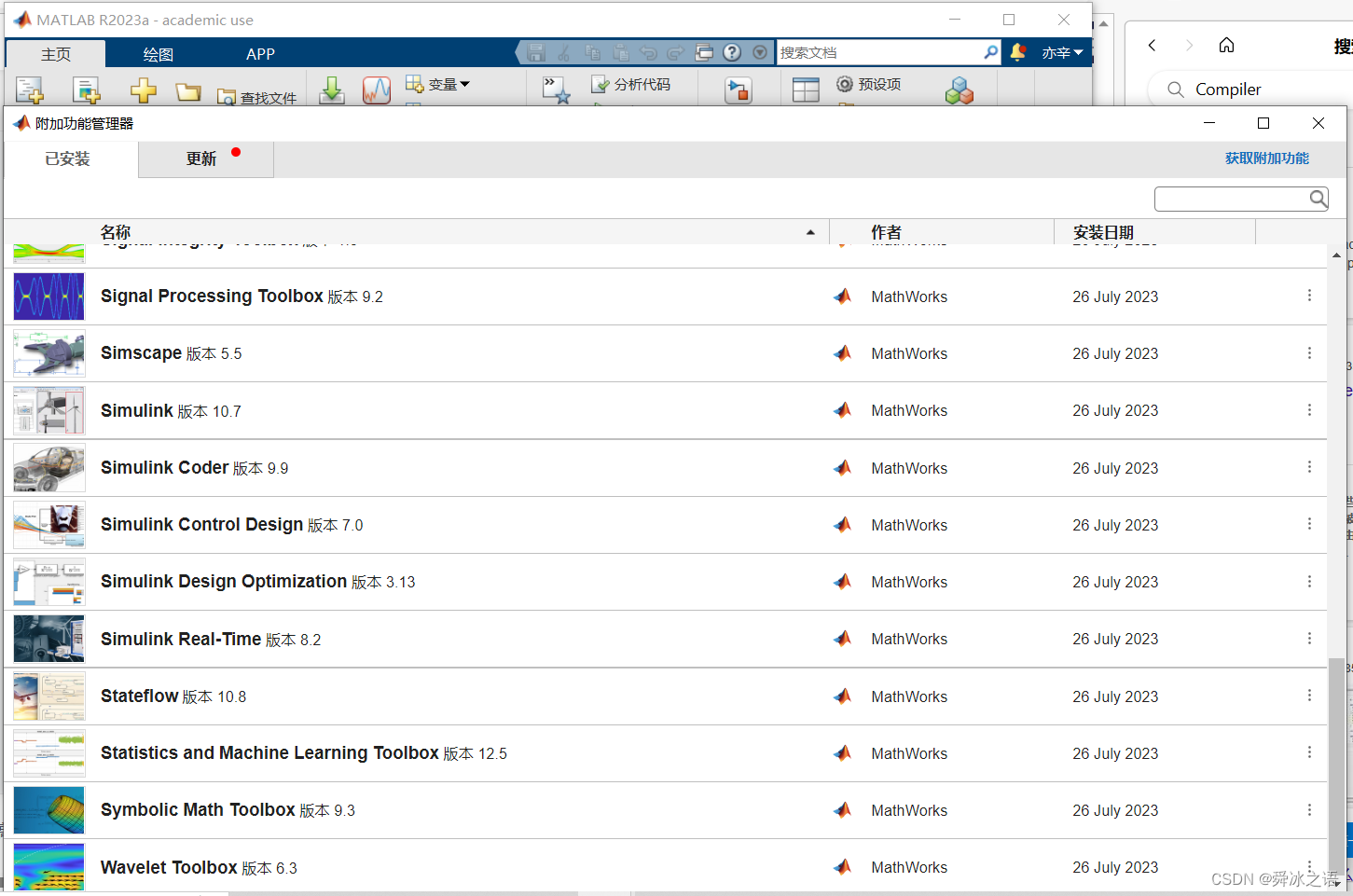The width and height of the screenshot is (1353, 896).
Task: Click scroll-up arrow of Add-On list
Action: click(1336, 255)
